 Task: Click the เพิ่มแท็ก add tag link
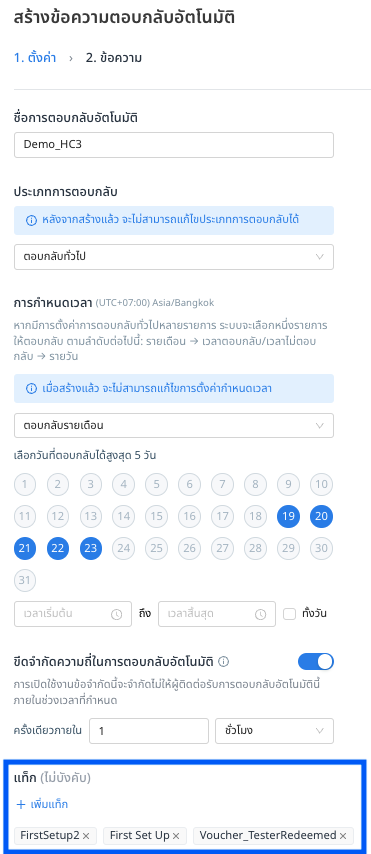click(x=48, y=804)
